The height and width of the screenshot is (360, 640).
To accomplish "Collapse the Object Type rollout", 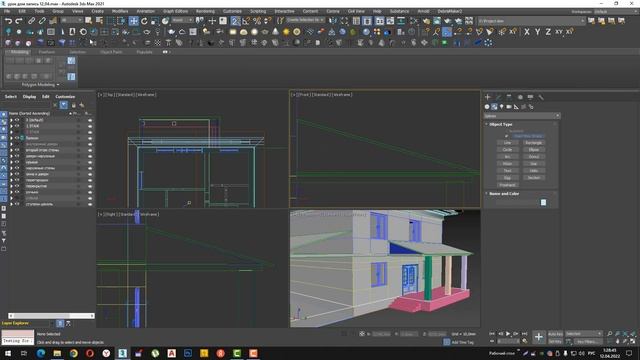I will pyautogui.click(x=487, y=124).
